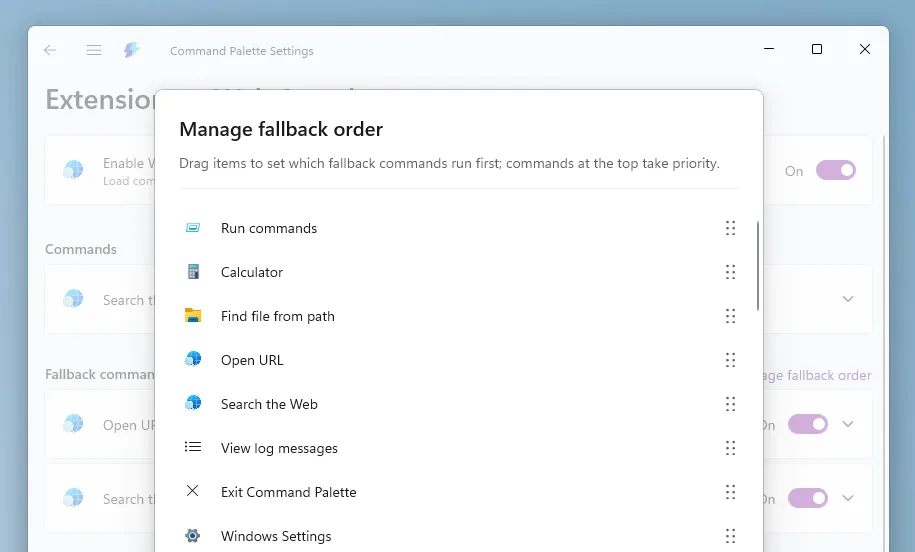Click the View log messages list icon

[x=193, y=448]
